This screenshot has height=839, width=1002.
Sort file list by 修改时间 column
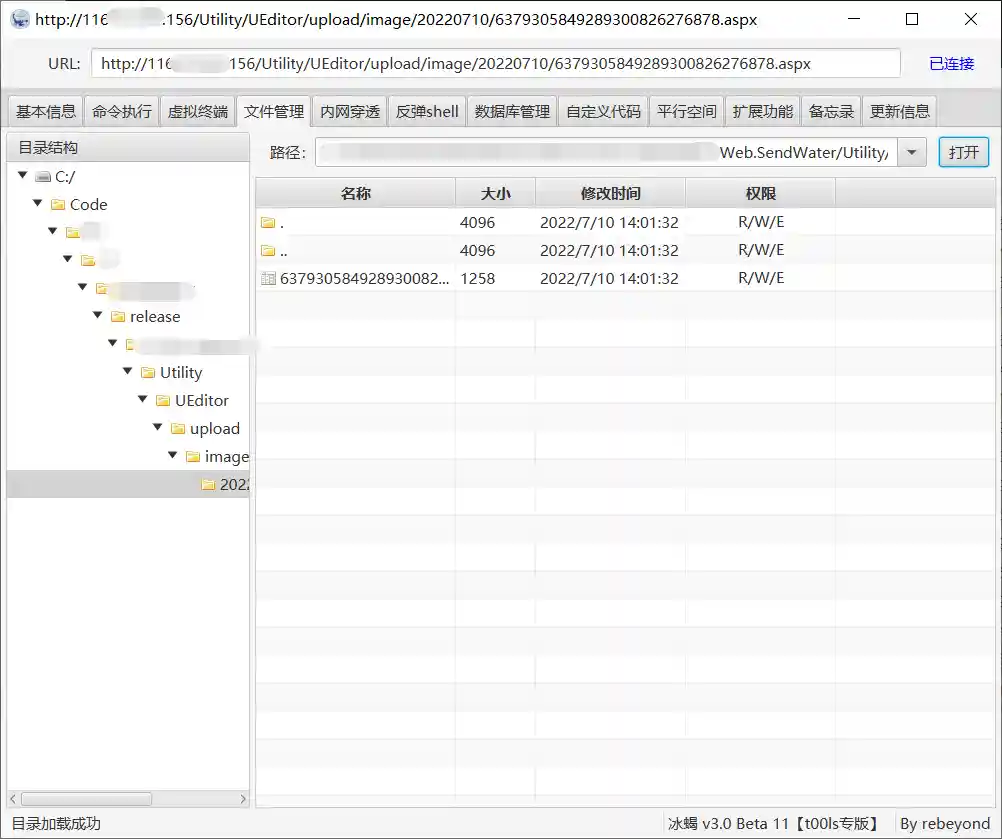pos(610,193)
